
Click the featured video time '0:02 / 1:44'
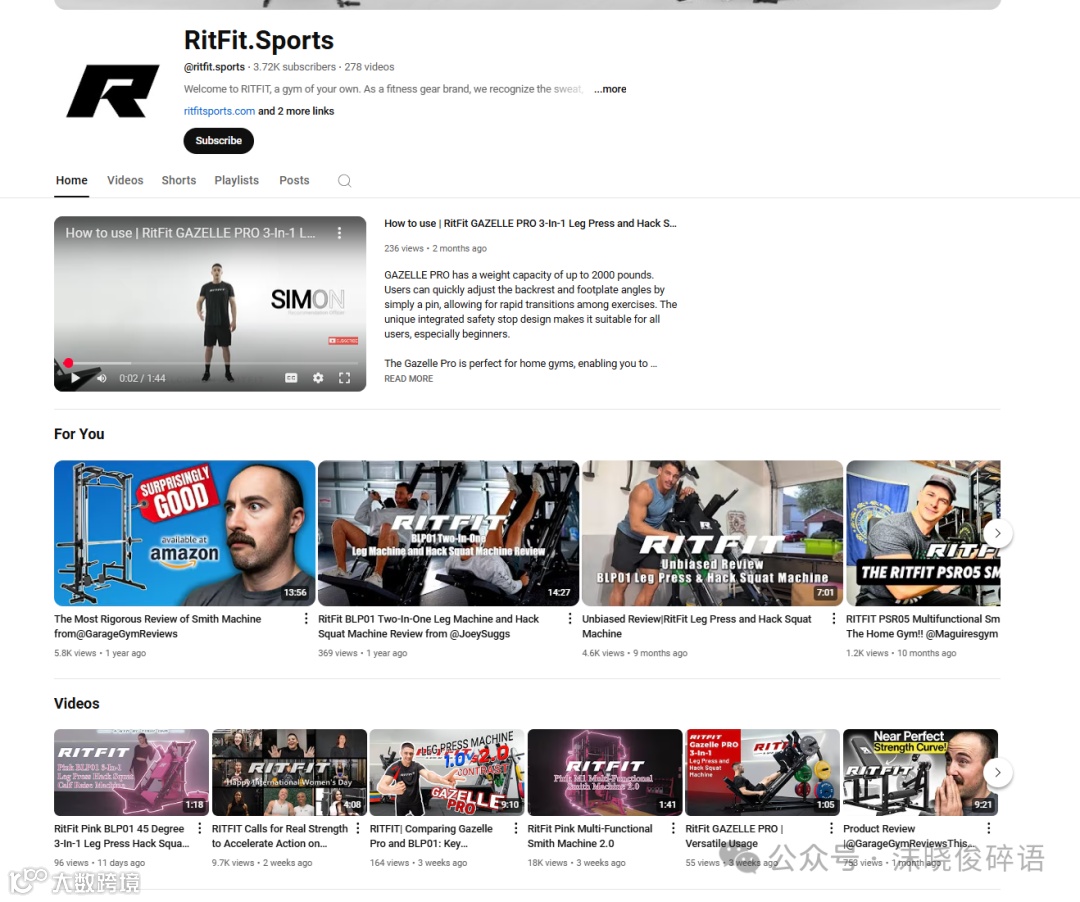point(142,378)
